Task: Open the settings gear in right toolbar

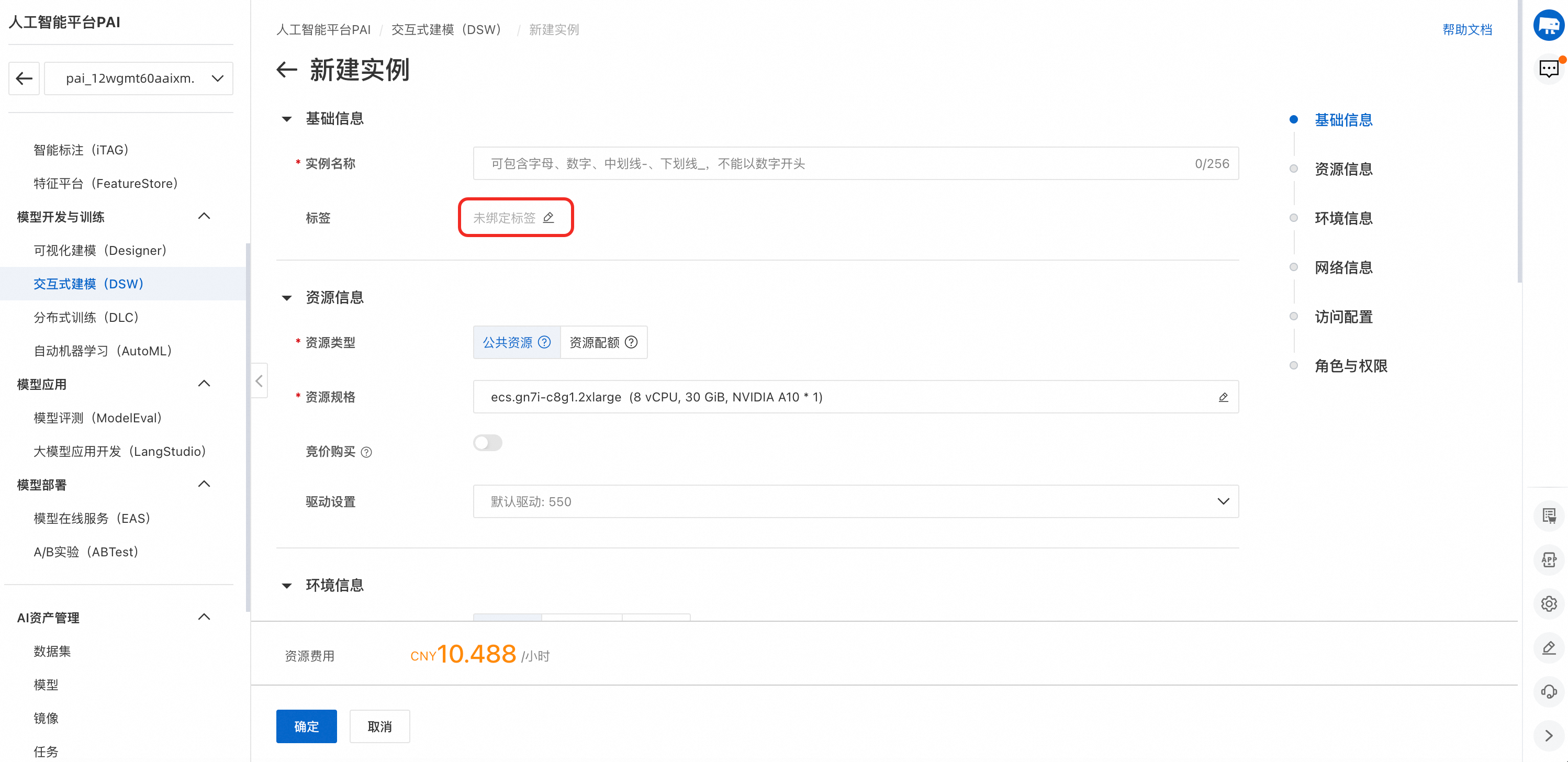Action: pyautogui.click(x=1549, y=604)
